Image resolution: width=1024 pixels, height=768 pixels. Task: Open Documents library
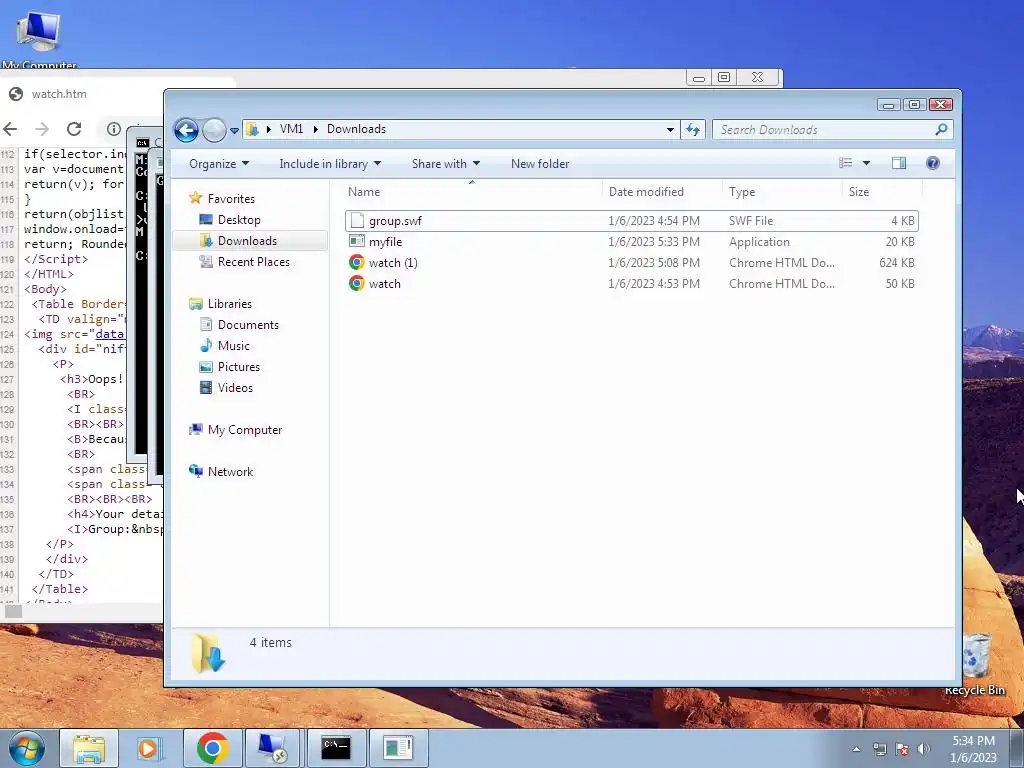(248, 325)
